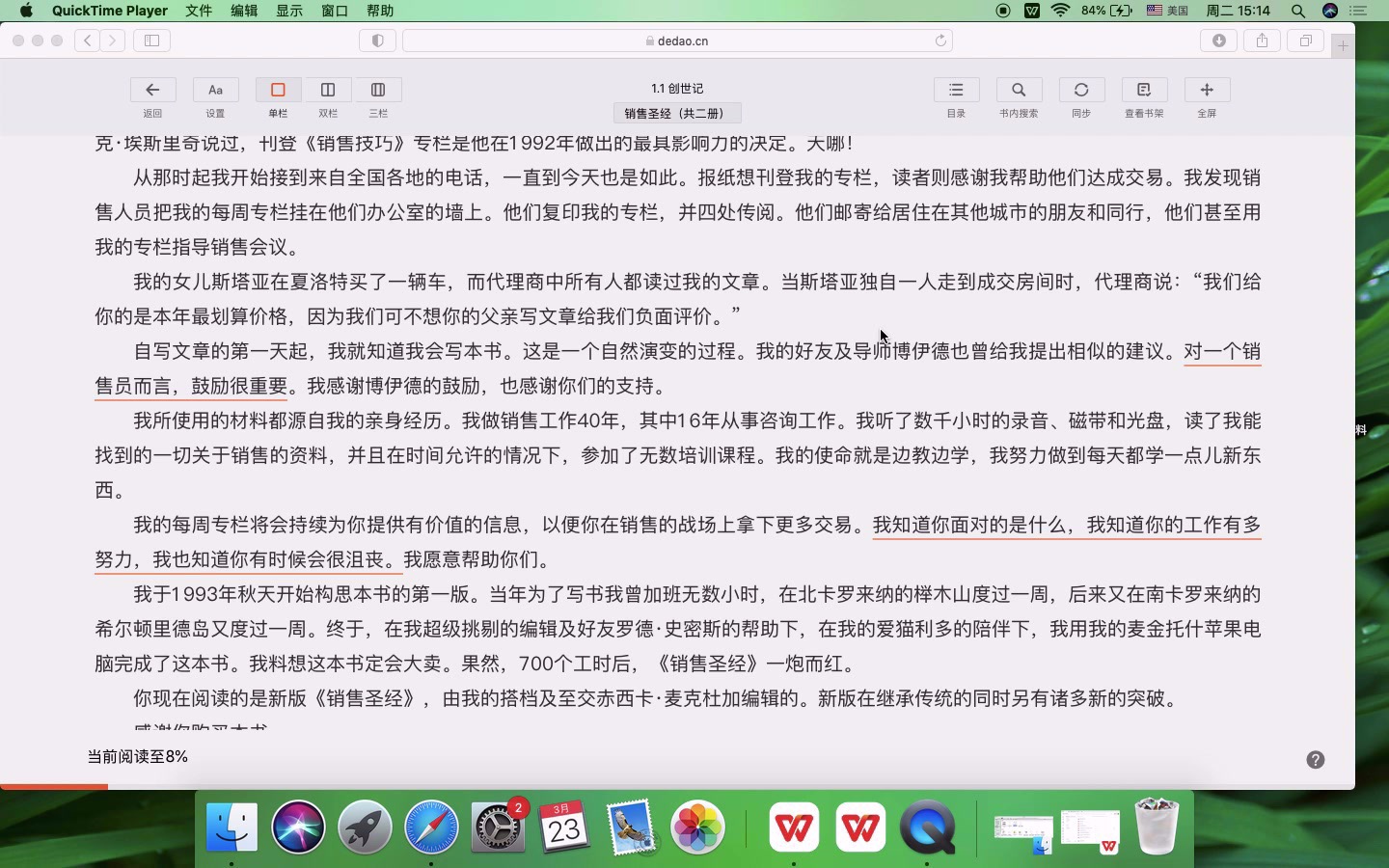The width and height of the screenshot is (1389, 868).
Task: Click the screen recording stop icon in menu bar
Action: [x=1003, y=11]
